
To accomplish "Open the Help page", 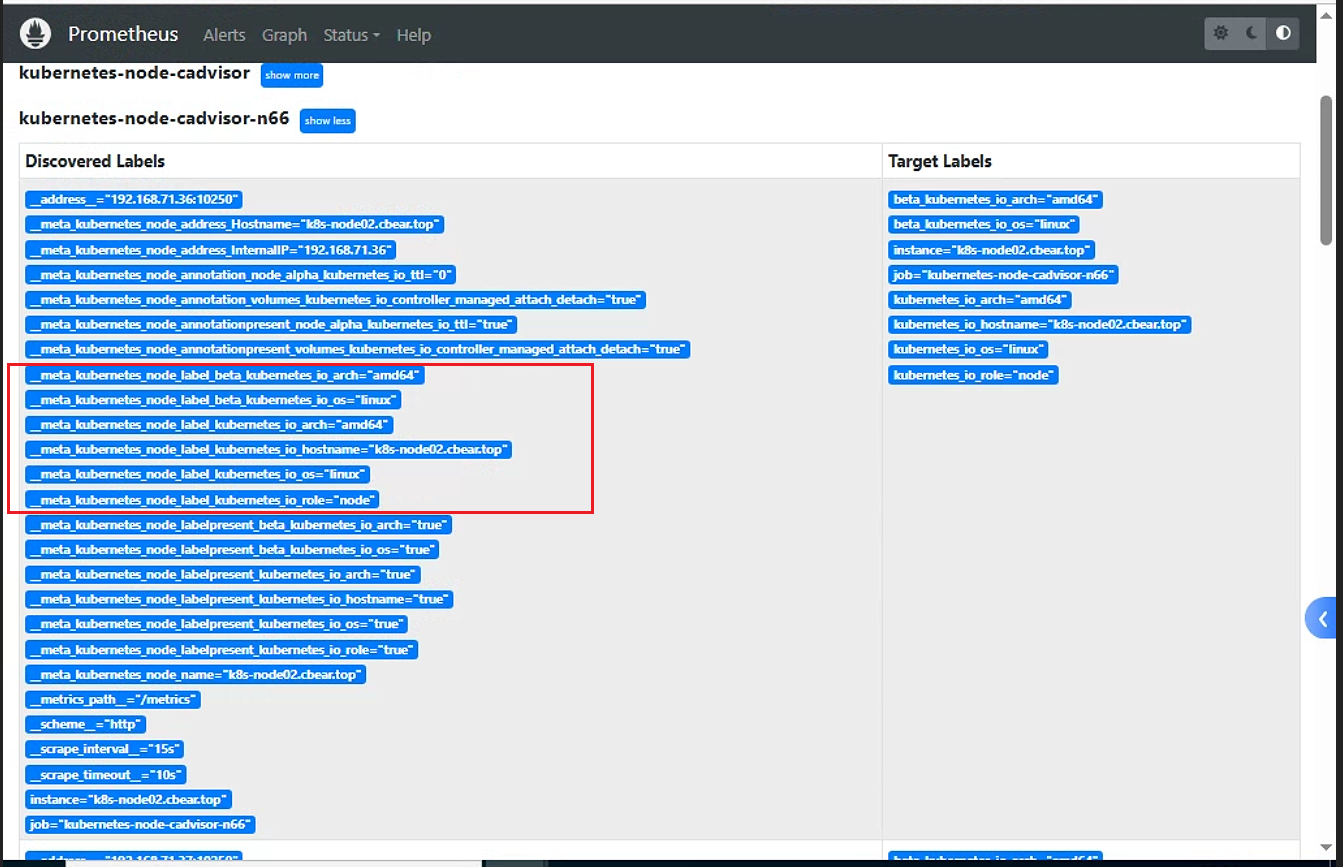I will 413,35.
